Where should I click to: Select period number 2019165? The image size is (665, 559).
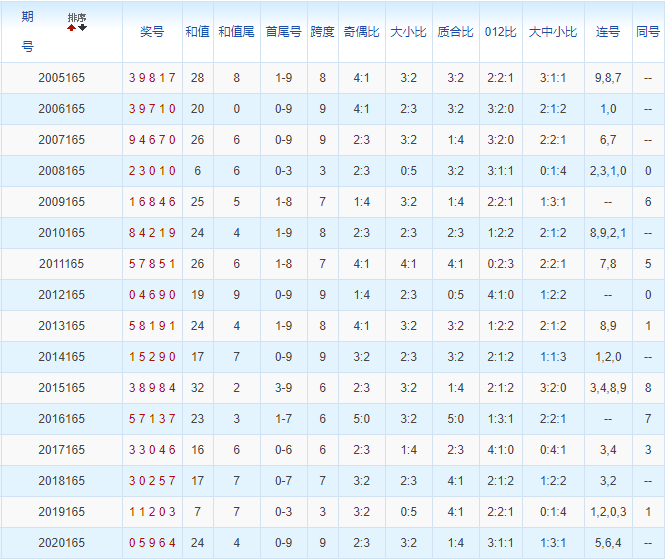[61, 511]
